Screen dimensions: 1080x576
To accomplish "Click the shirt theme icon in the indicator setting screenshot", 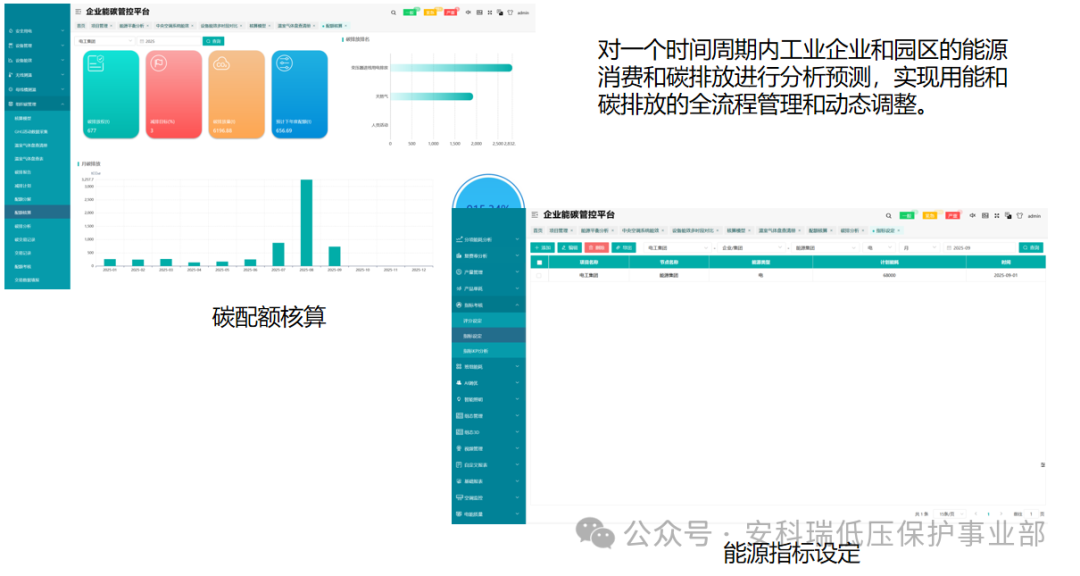I will pyautogui.click(x=1020, y=216).
